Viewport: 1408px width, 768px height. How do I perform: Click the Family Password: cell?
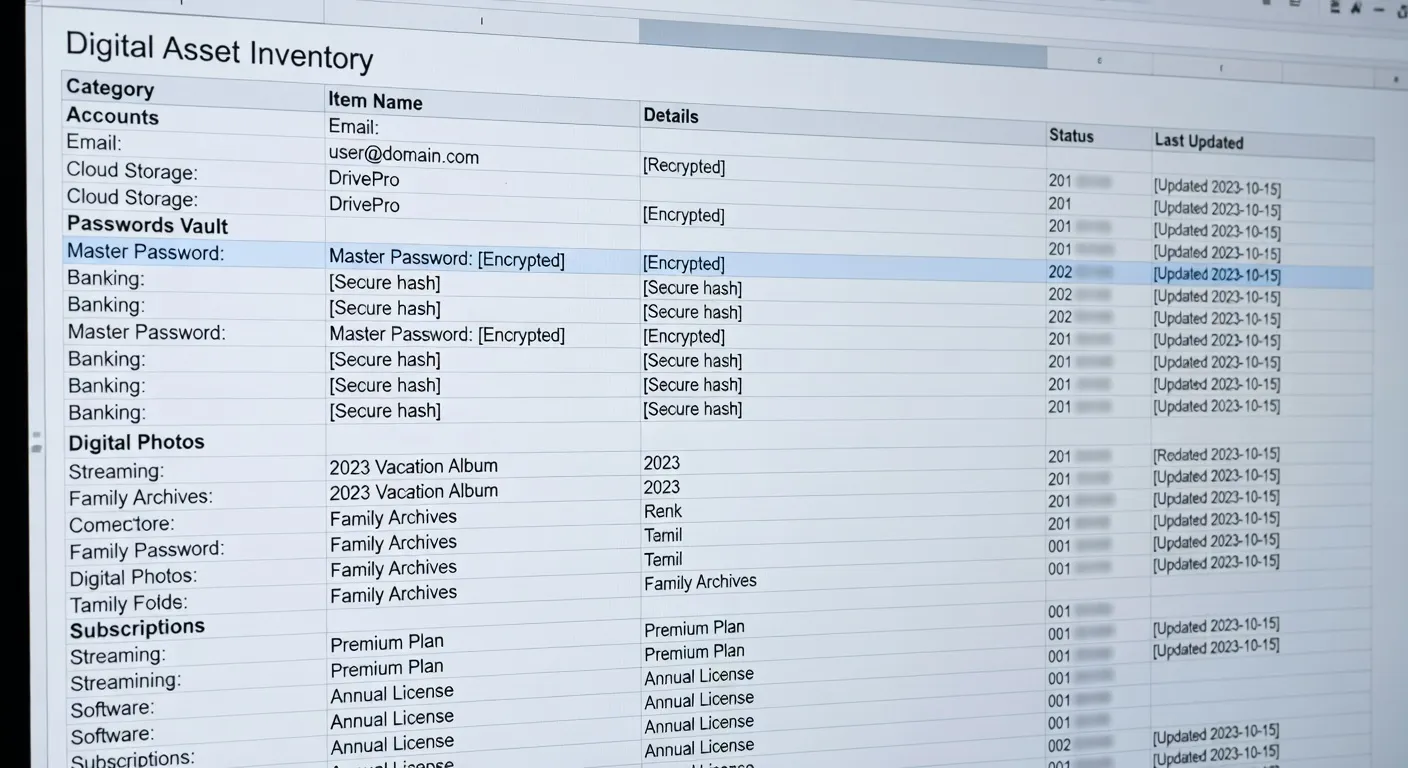click(x=146, y=550)
